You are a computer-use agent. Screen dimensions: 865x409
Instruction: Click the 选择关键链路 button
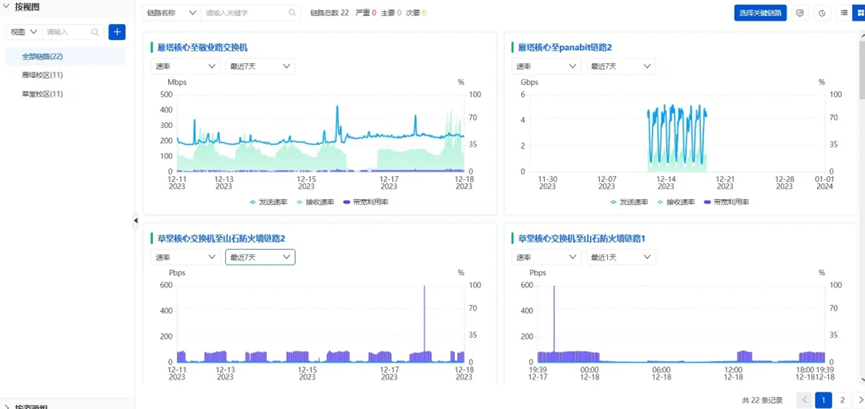point(760,13)
